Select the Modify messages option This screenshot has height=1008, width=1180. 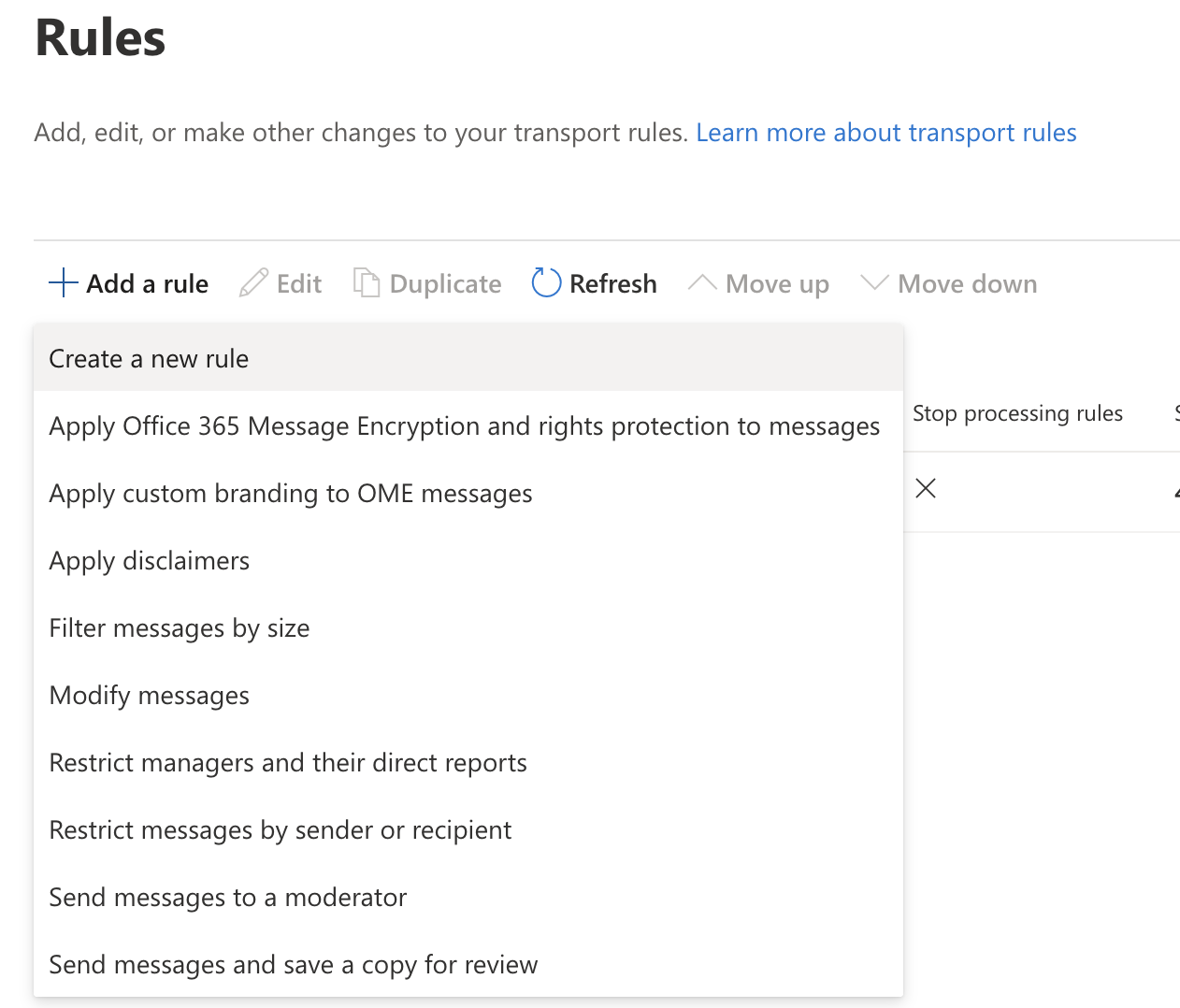(x=149, y=696)
